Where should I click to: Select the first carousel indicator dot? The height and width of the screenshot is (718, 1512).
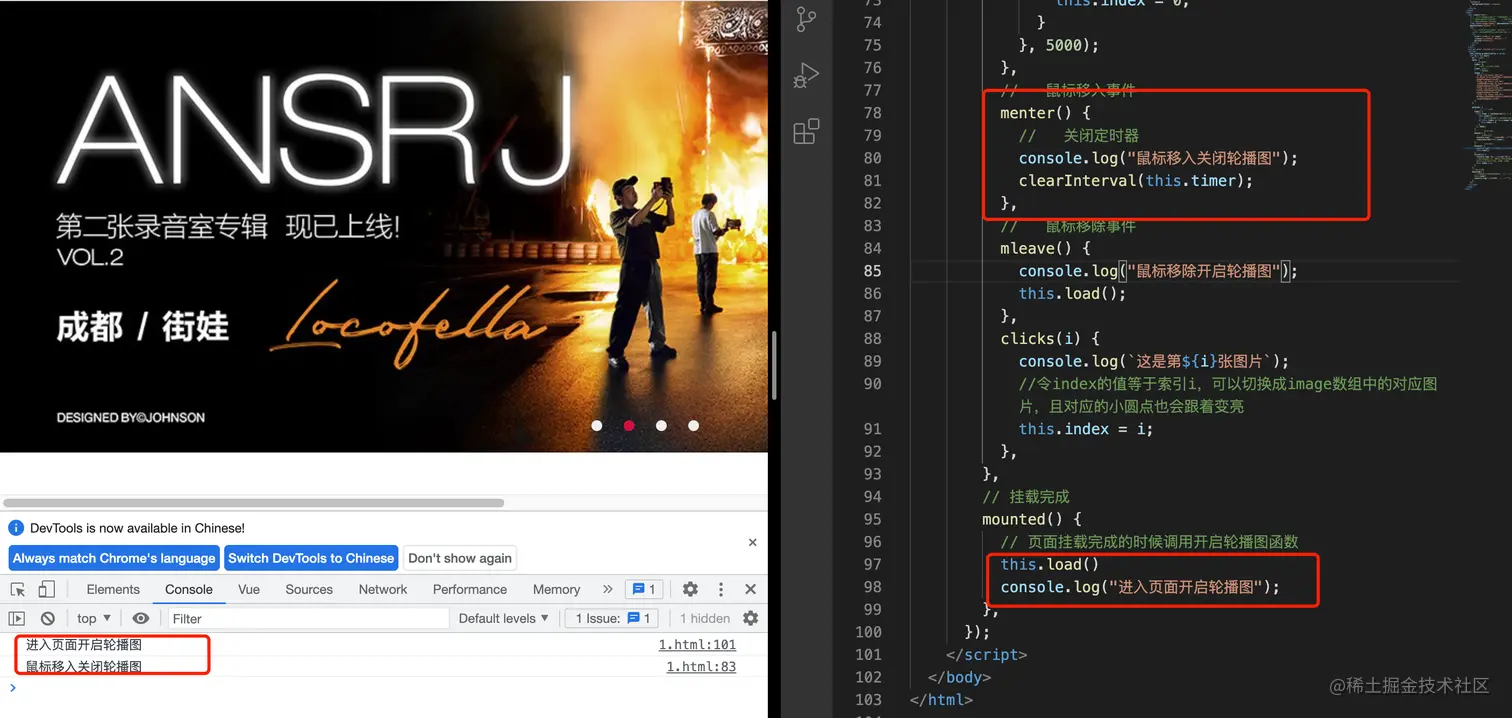point(597,425)
